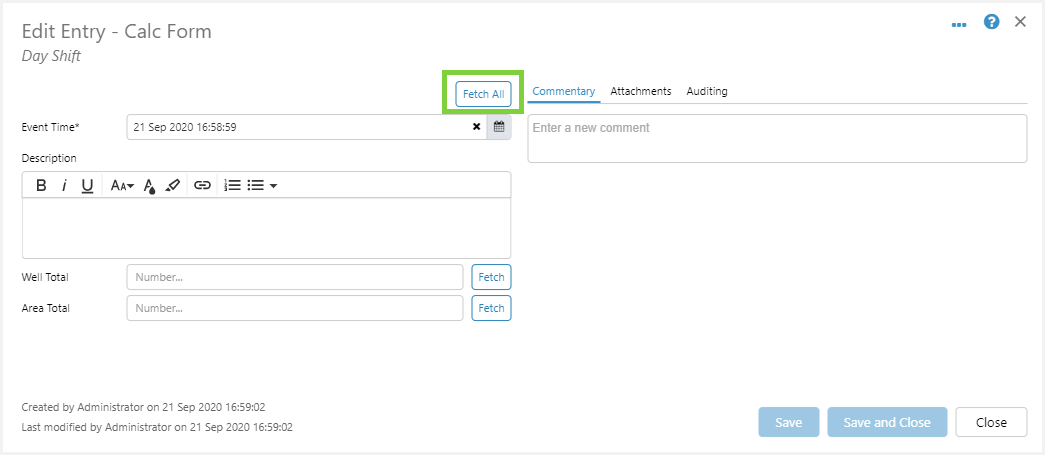Insert a hyperlink in the Description

[x=202, y=185]
